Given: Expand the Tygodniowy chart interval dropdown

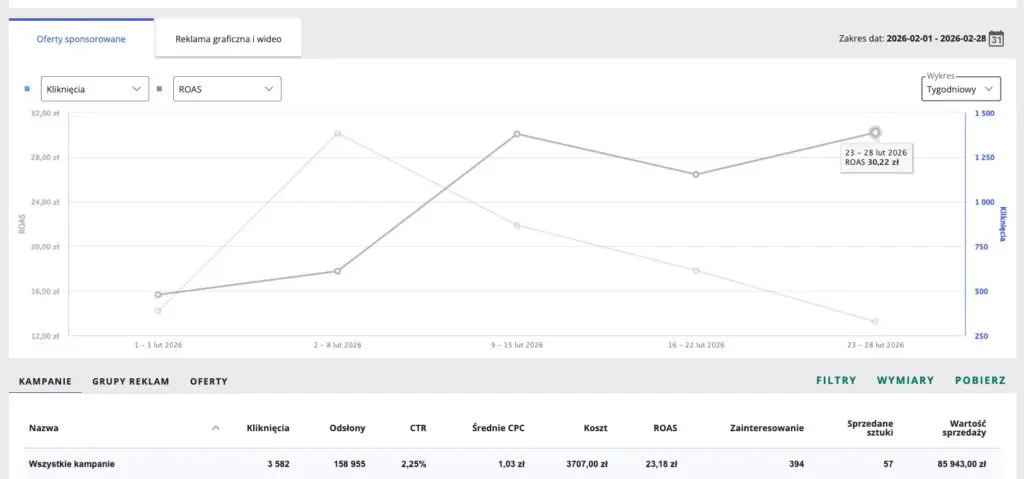Looking at the screenshot, I should [x=961, y=89].
